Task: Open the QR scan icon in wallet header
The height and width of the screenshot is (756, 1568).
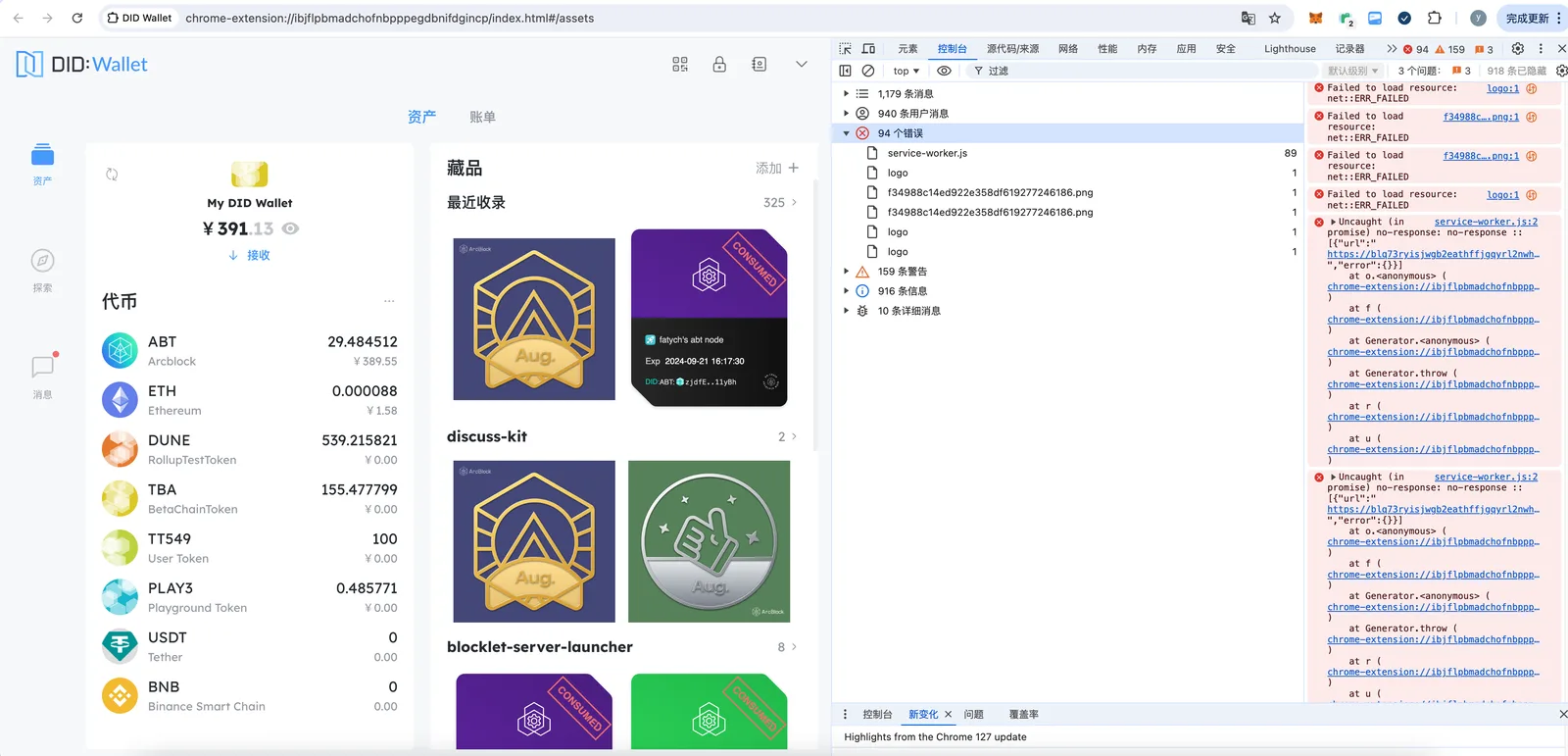Action: point(680,64)
